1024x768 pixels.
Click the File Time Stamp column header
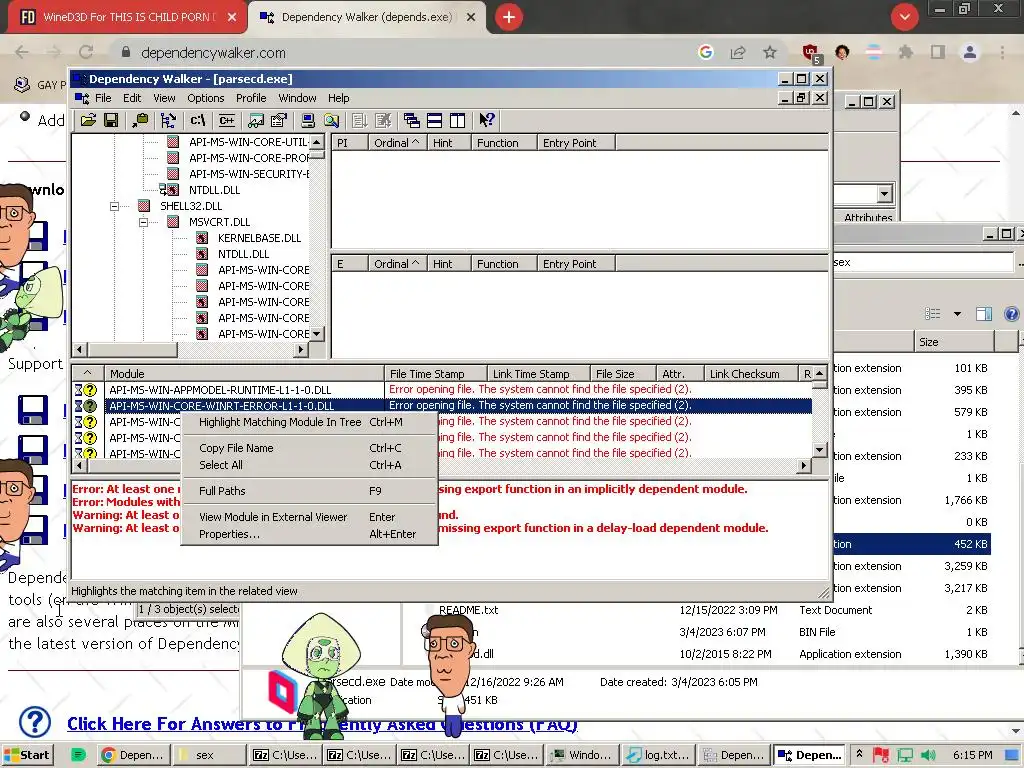(436, 374)
